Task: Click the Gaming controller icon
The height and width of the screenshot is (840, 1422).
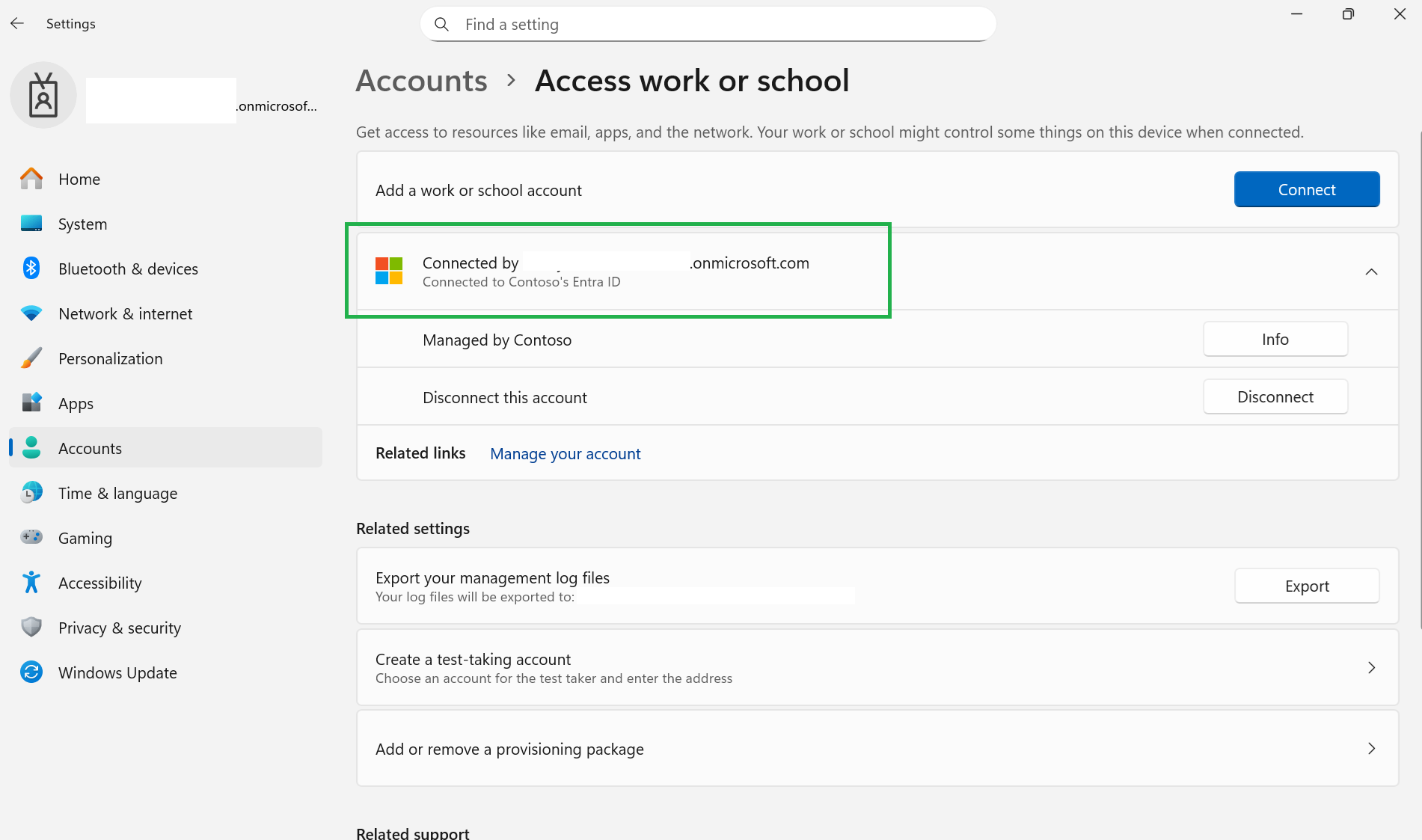Action: tap(31, 538)
